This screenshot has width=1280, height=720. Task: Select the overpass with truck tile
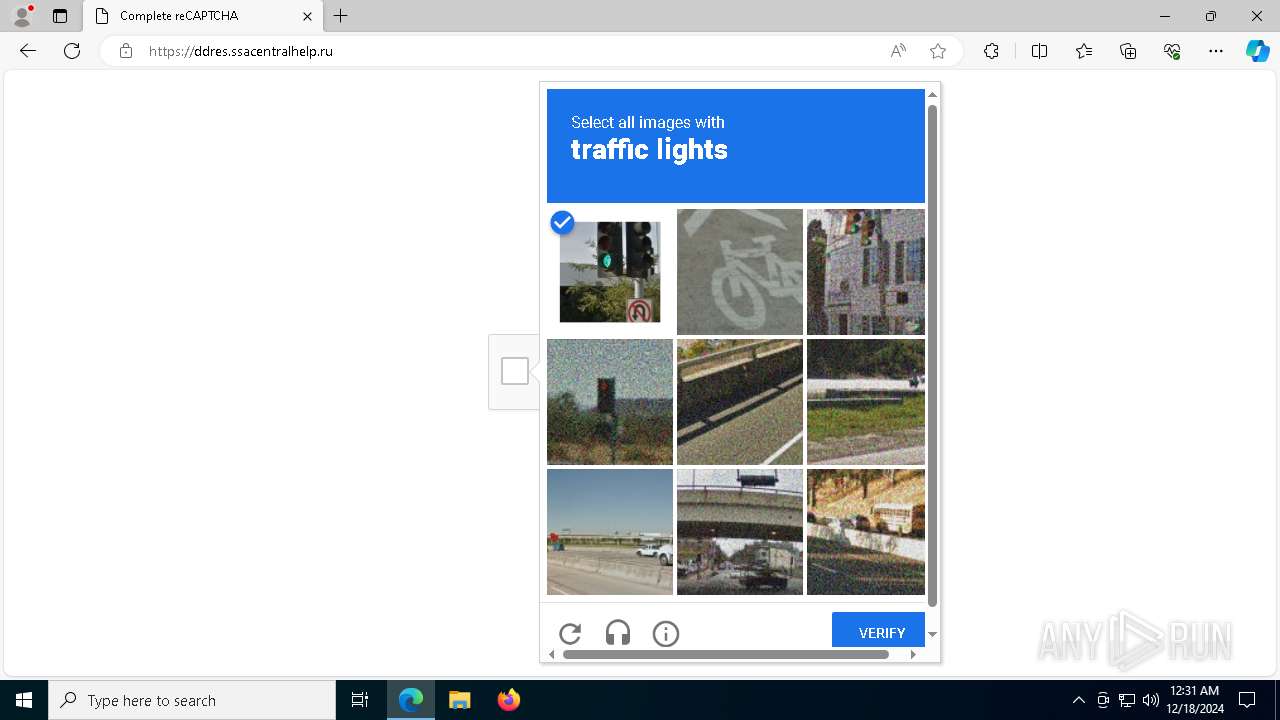[740, 532]
